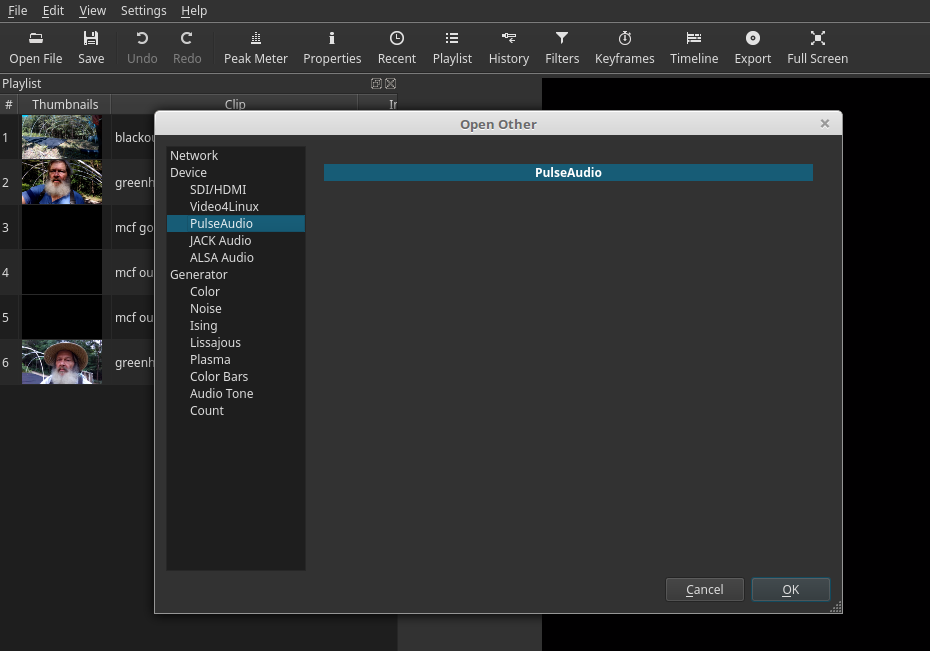Open the Settings menu

pos(144,11)
